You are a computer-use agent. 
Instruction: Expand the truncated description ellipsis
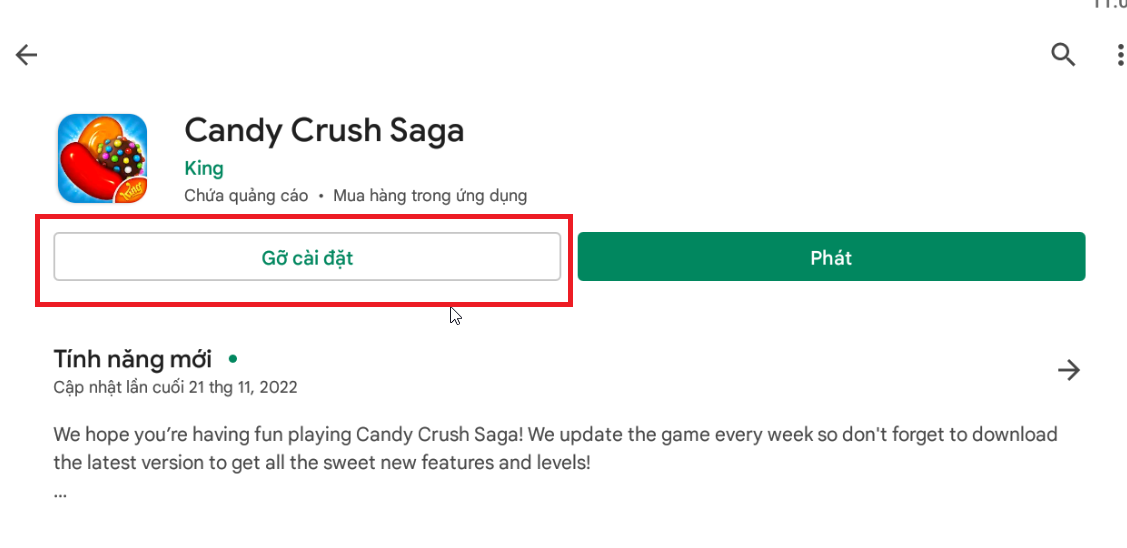pos(60,492)
